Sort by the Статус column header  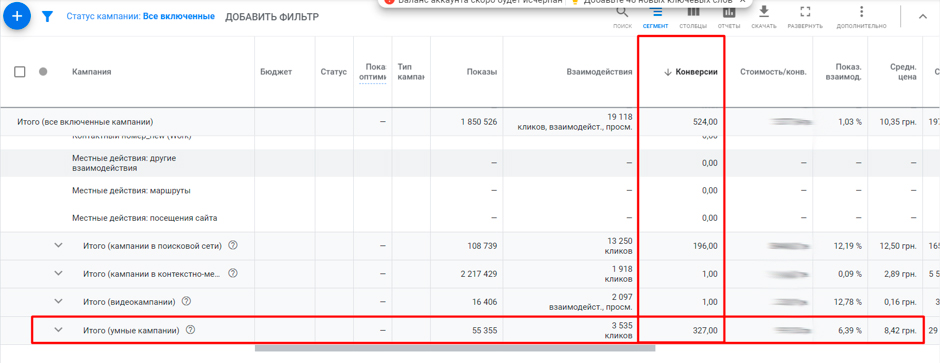tap(333, 72)
